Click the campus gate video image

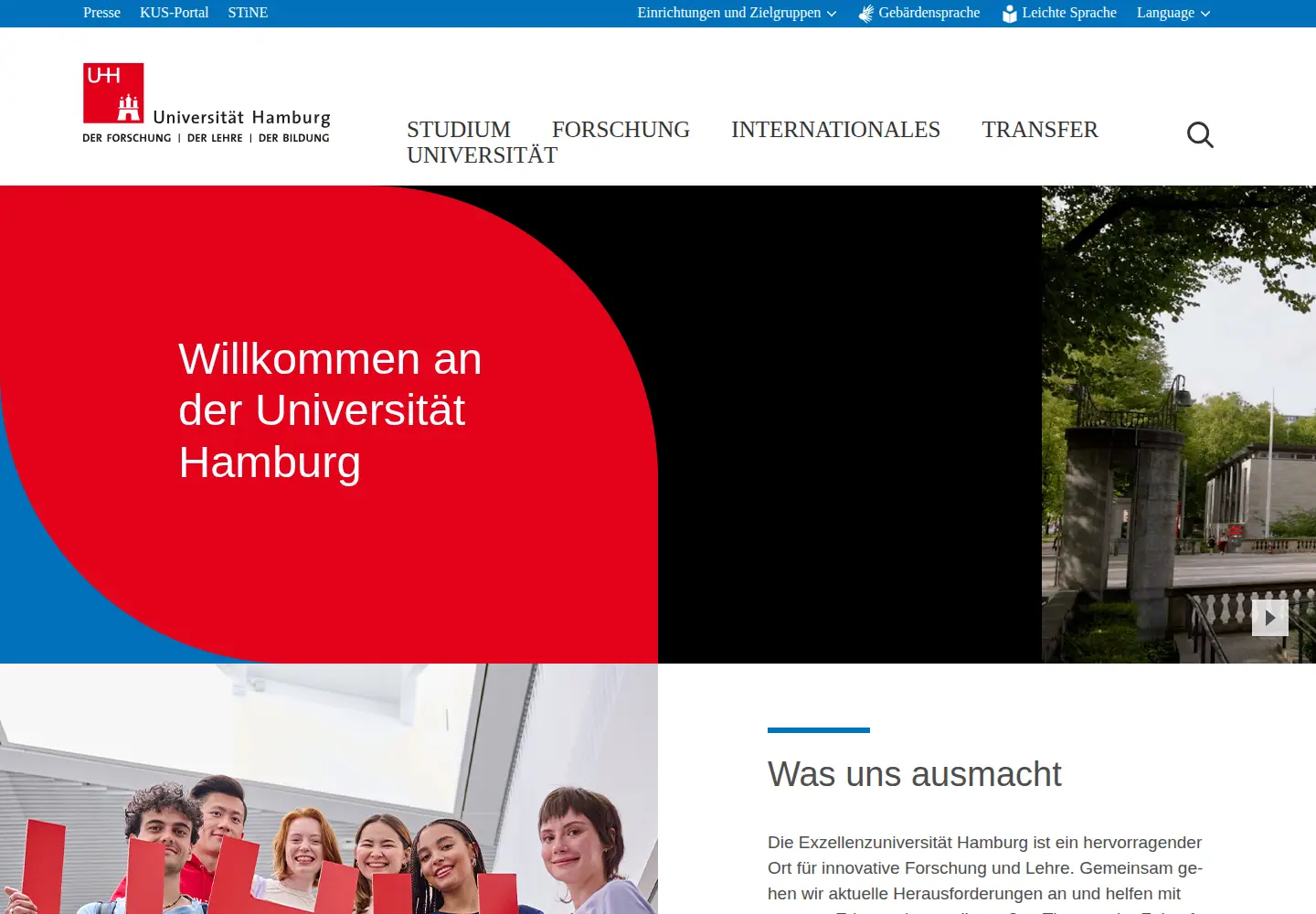1179,424
